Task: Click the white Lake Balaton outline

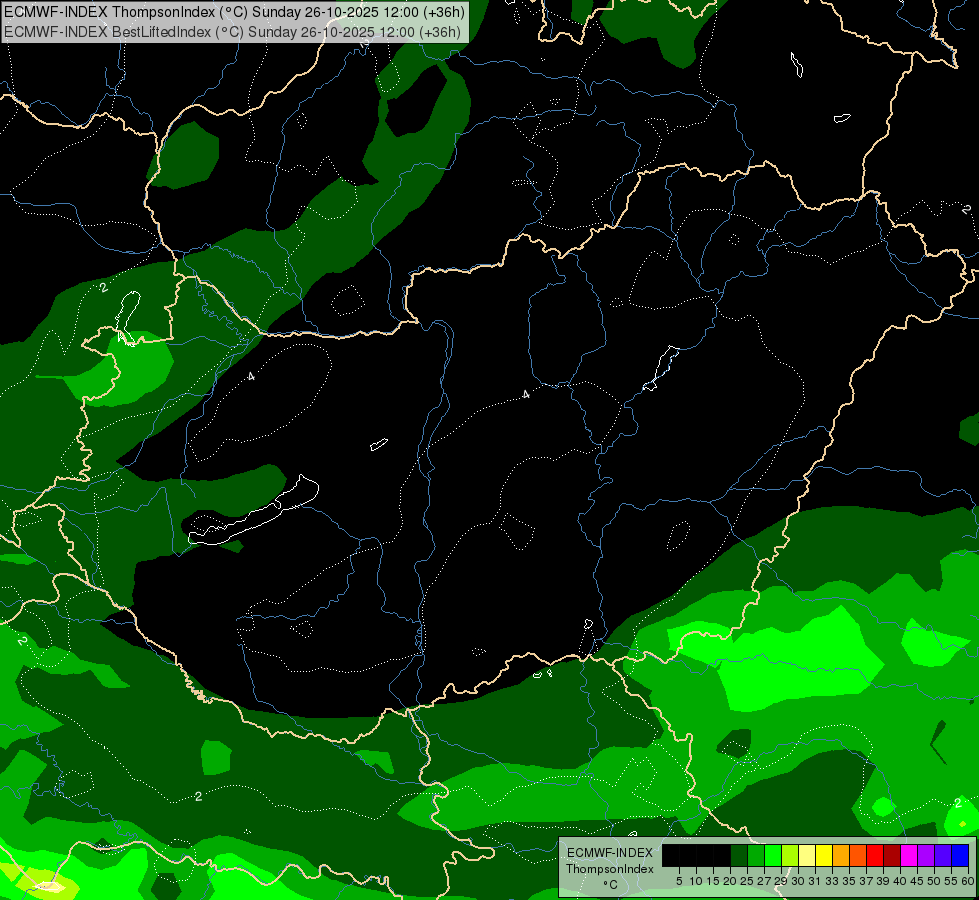Action: tap(253, 510)
